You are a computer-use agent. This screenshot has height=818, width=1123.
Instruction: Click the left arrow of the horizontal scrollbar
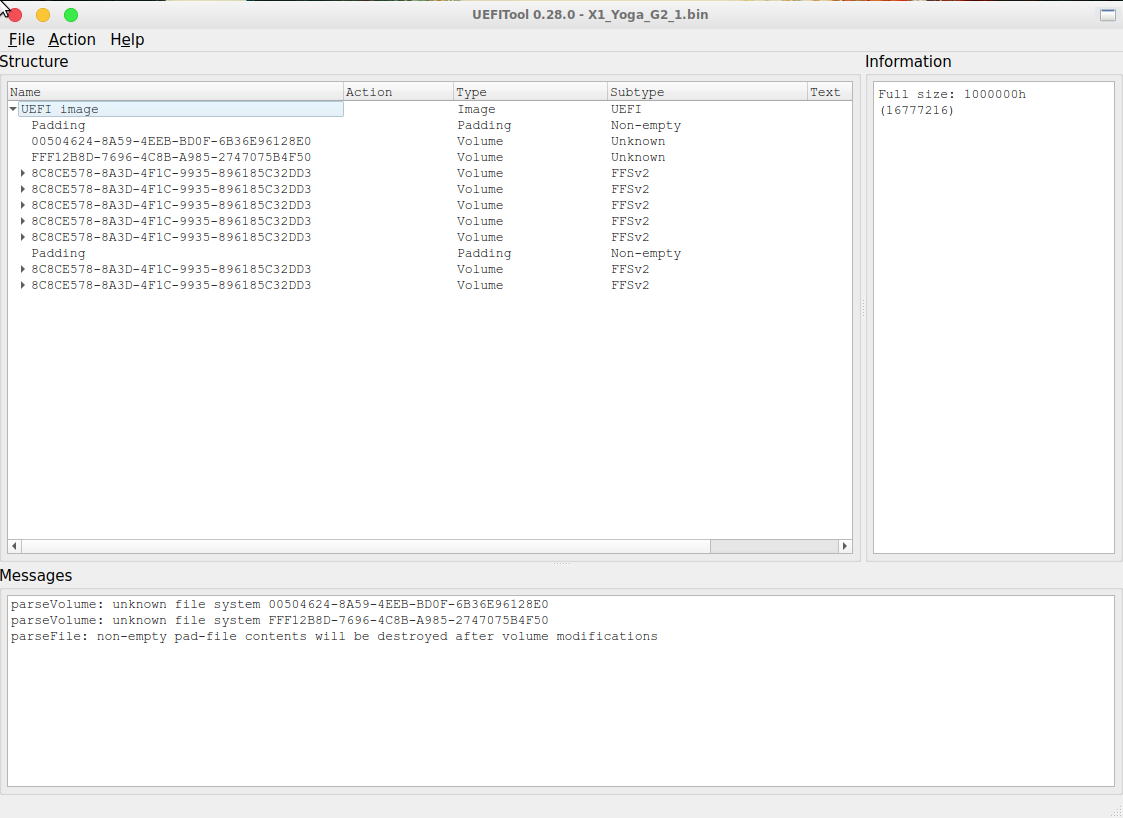coord(14,546)
